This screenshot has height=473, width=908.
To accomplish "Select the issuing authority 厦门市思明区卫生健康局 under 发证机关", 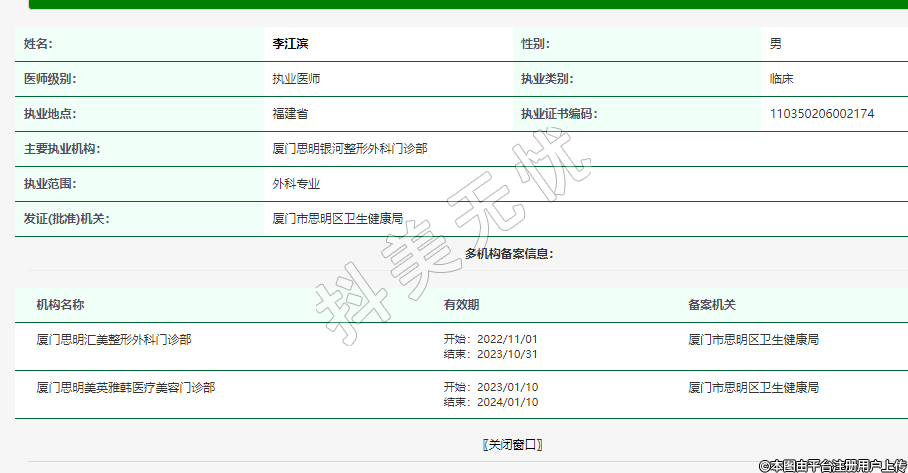I will [338, 219].
